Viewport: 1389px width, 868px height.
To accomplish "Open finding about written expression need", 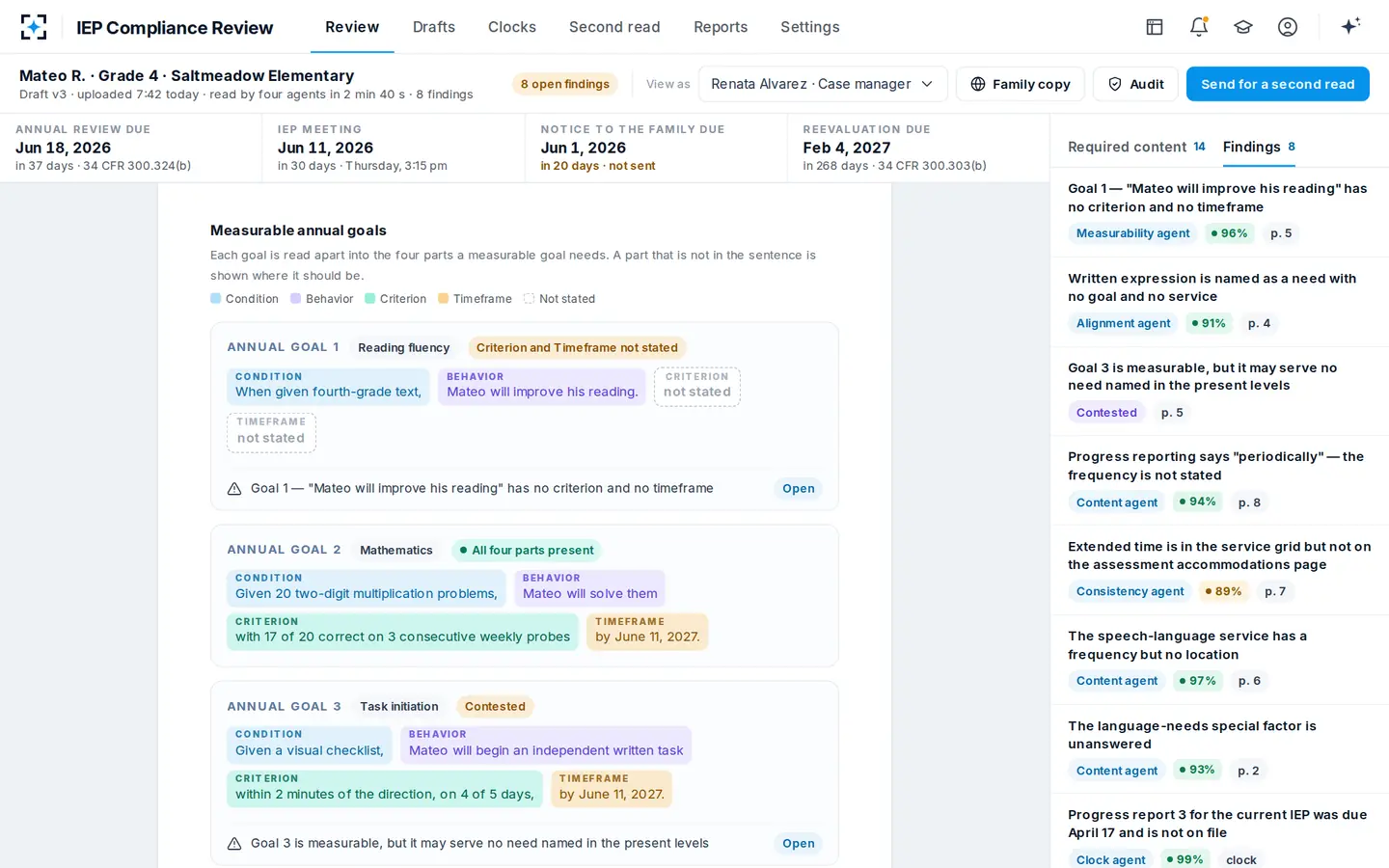I will click(1219, 301).
